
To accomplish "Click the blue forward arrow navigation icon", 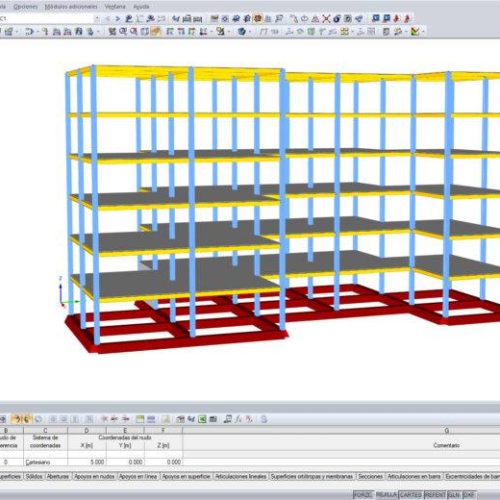I will click(x=118, y=19).
